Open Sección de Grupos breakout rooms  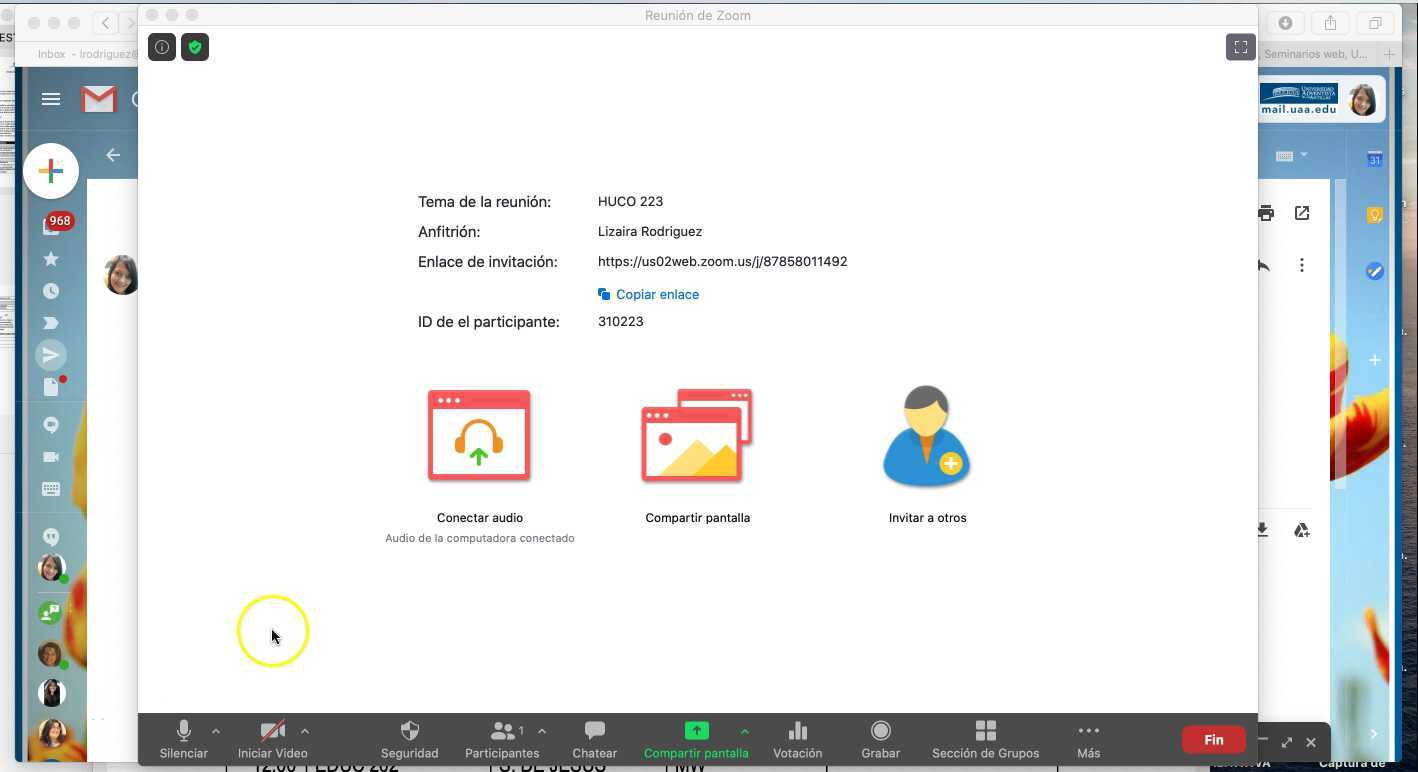click(x=985, y=740)
